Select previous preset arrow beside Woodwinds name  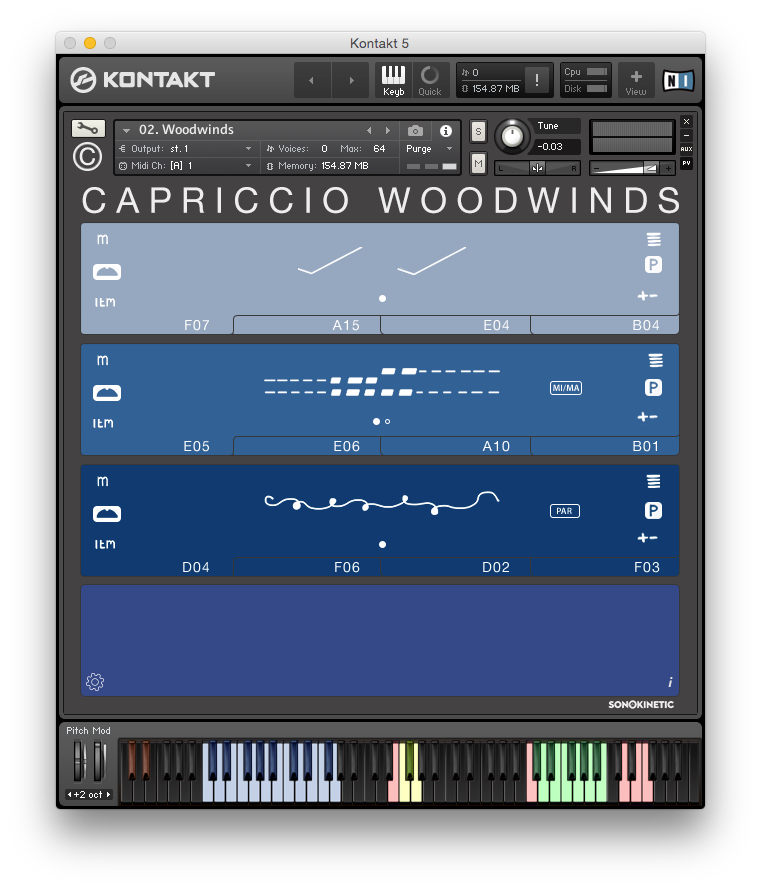[x=369, y=130]
